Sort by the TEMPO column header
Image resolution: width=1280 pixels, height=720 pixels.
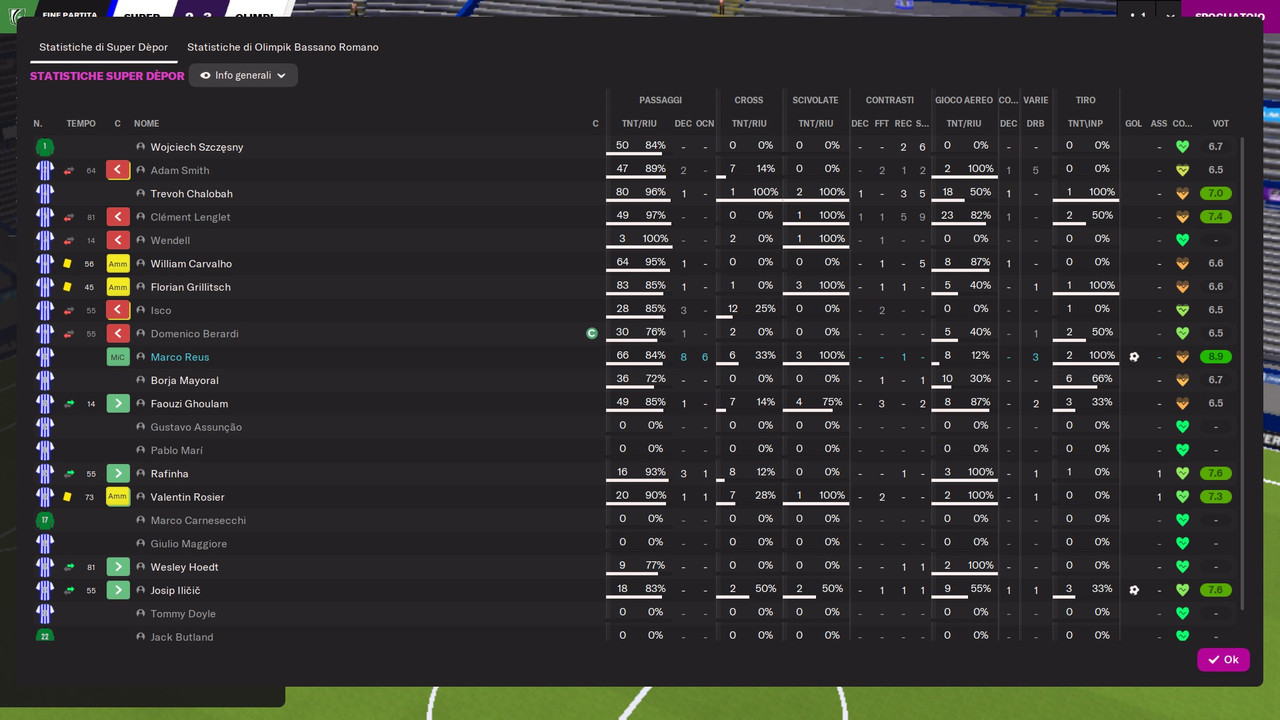tap(81, 124)
